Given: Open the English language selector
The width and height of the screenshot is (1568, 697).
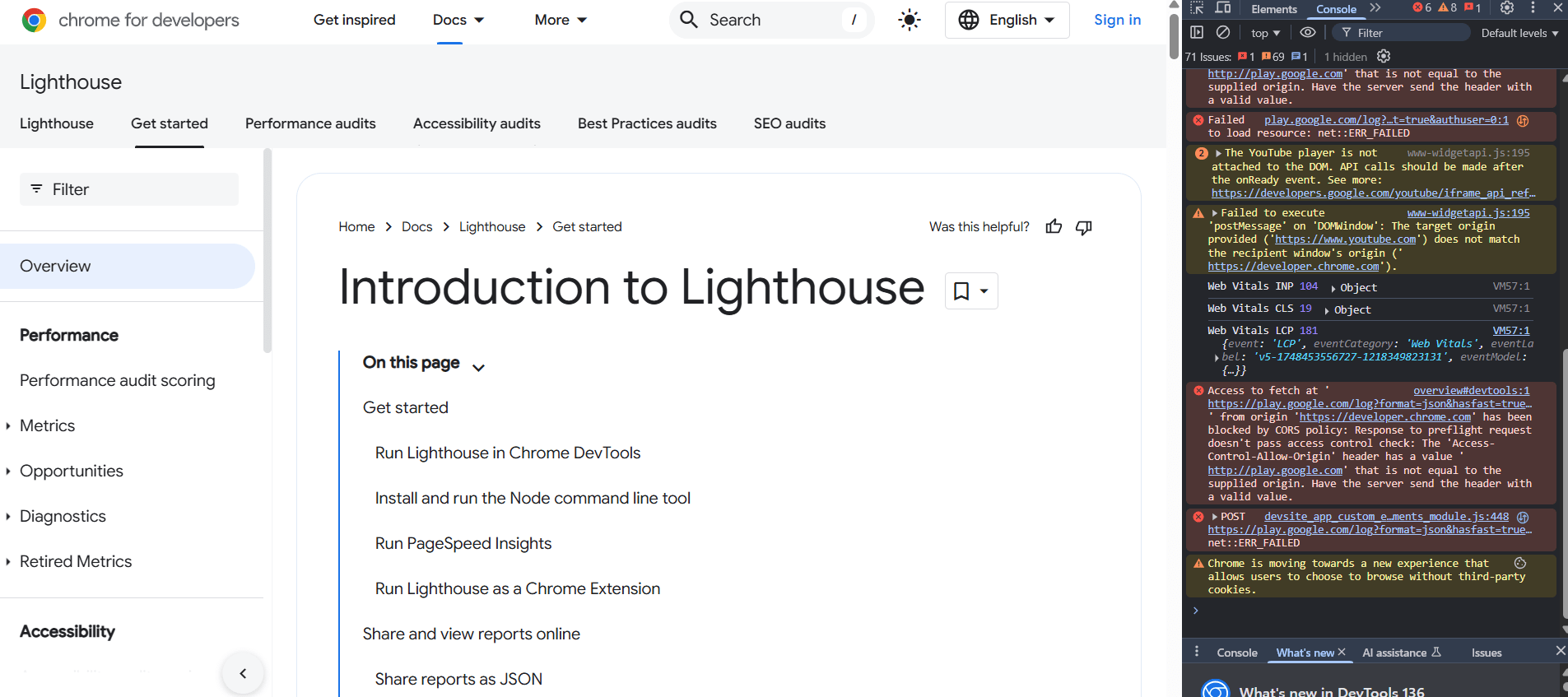Looking at the screenshot, I should pyautogui.click(x=1007, y=20).
